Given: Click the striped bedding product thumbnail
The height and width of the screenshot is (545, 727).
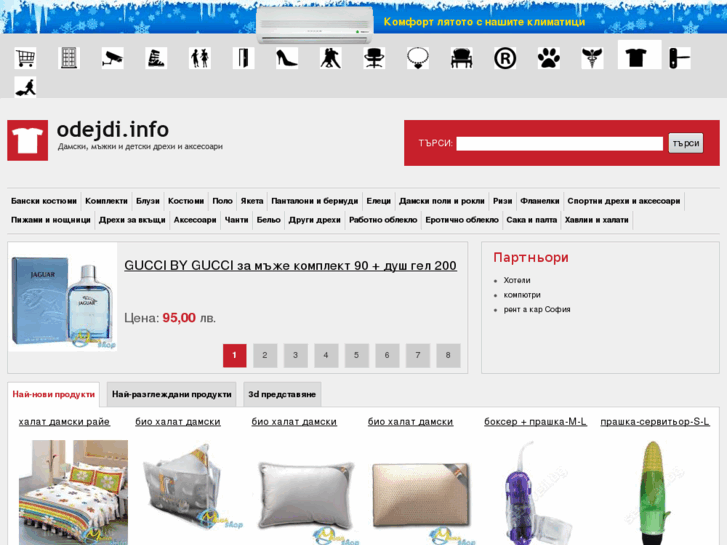Looking at the screenshot, I should tap(73, 493).
